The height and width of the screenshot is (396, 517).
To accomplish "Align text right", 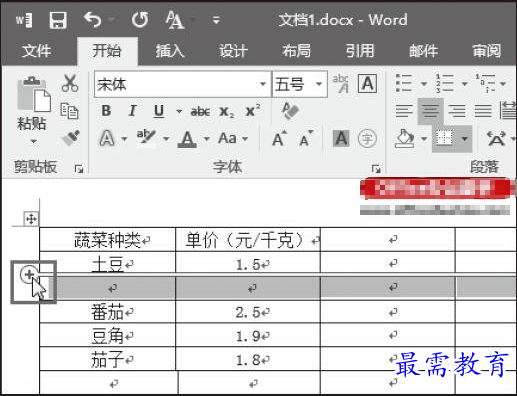I will click(457, 111).
